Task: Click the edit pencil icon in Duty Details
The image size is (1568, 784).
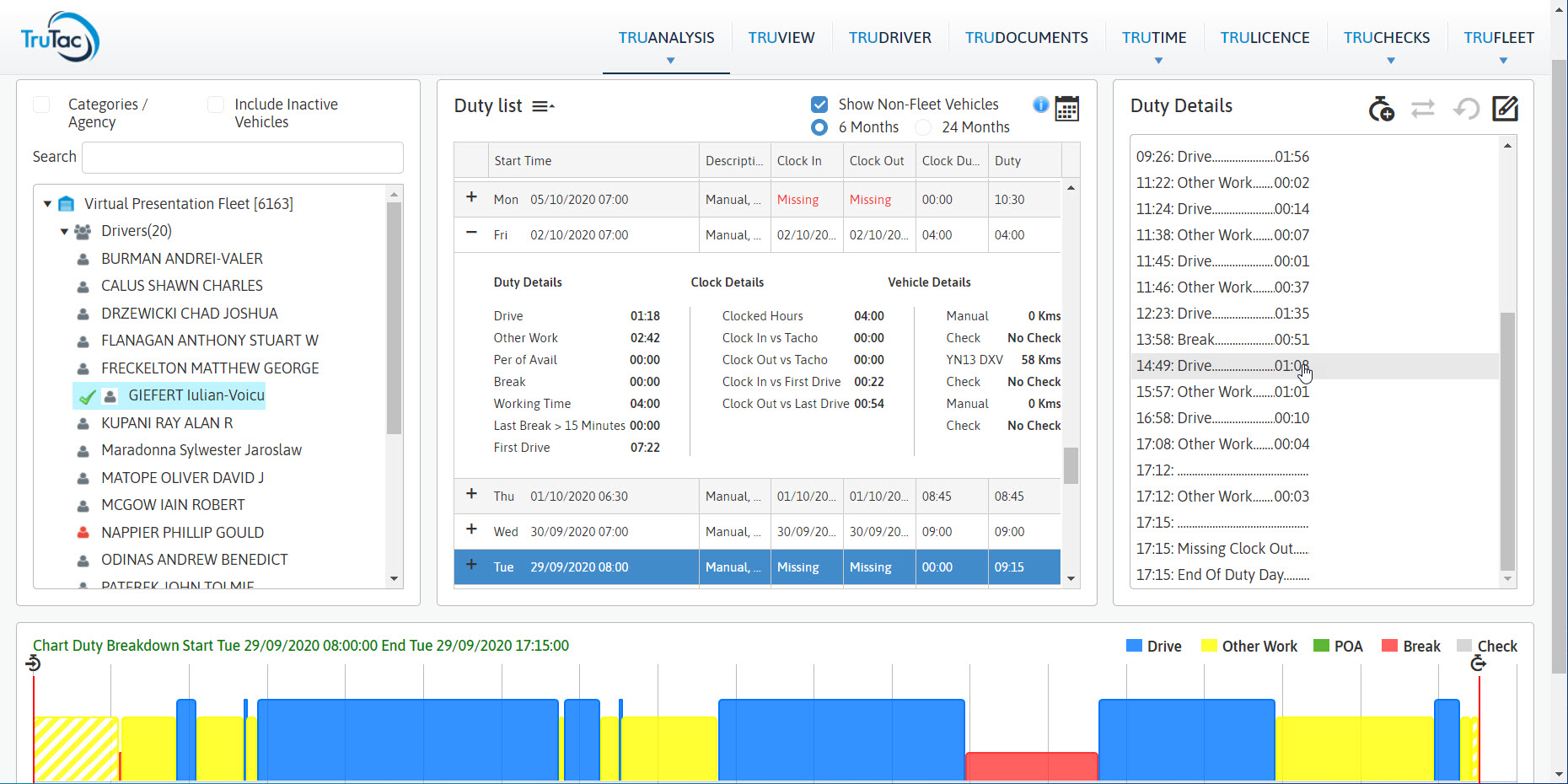Action: point(1505,109)
